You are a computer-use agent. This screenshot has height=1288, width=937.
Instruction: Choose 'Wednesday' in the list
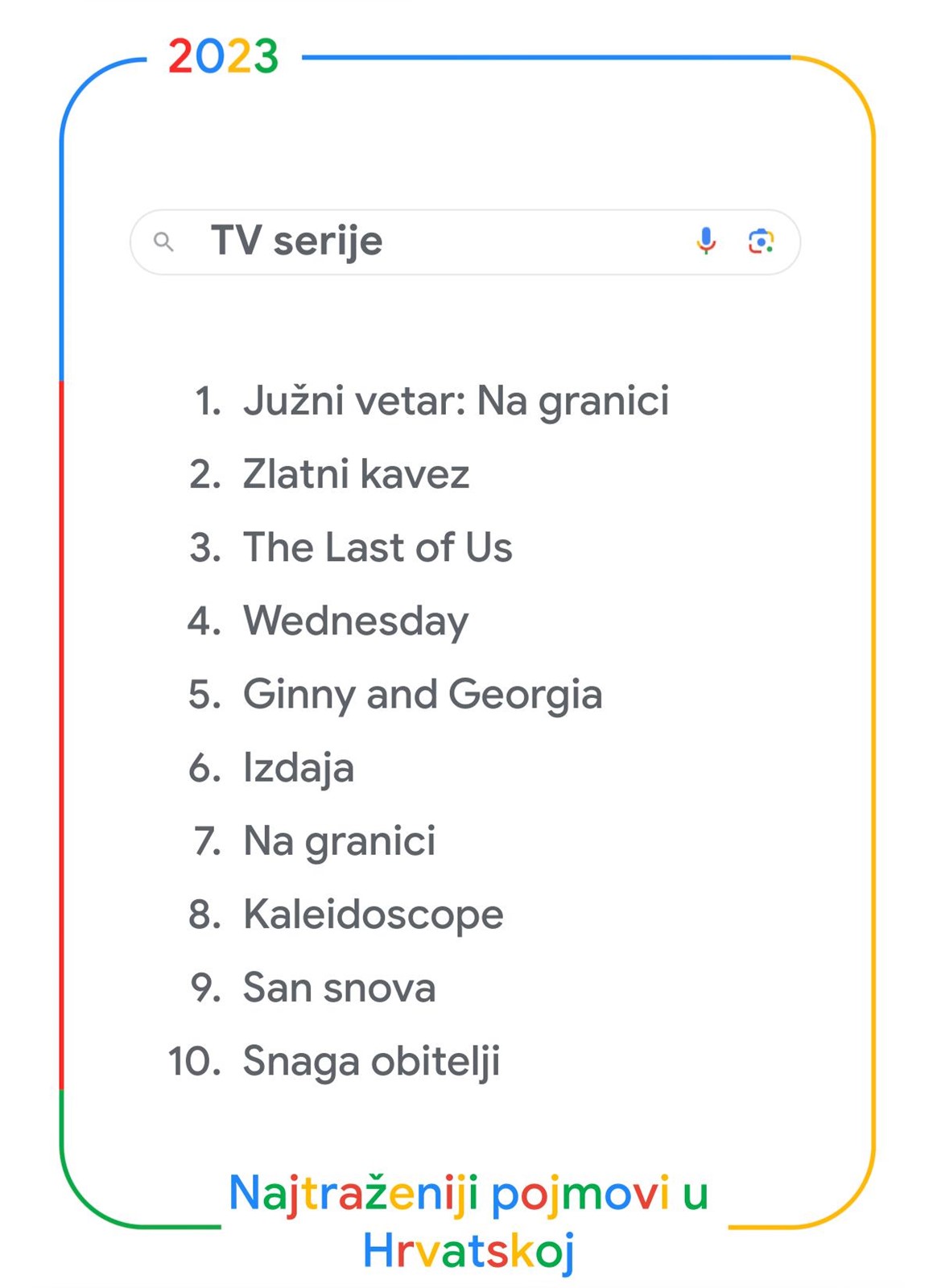point(356,621)
